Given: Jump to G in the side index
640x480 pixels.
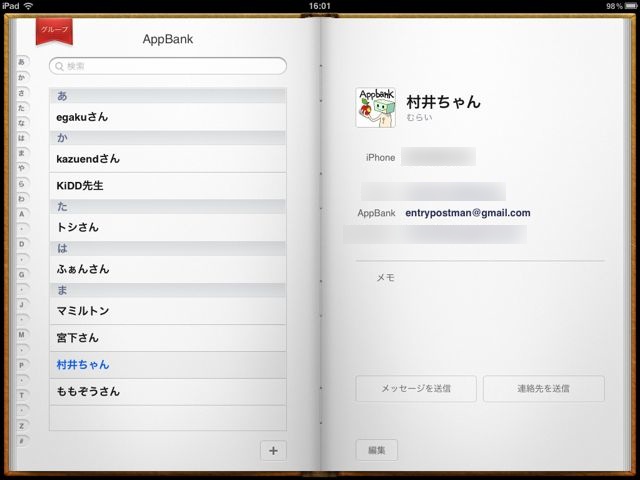Looking at the screenshot, I should click(22, 275).
